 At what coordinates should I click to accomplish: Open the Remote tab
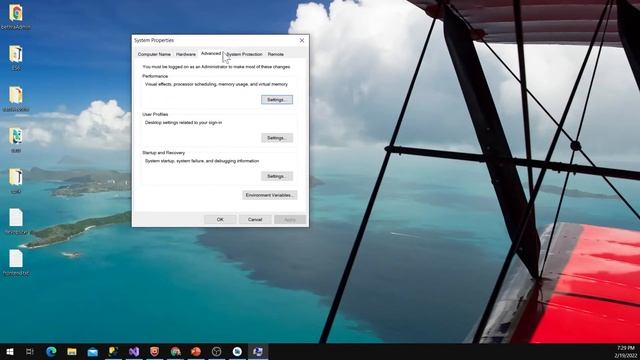(x=276, y=54)
